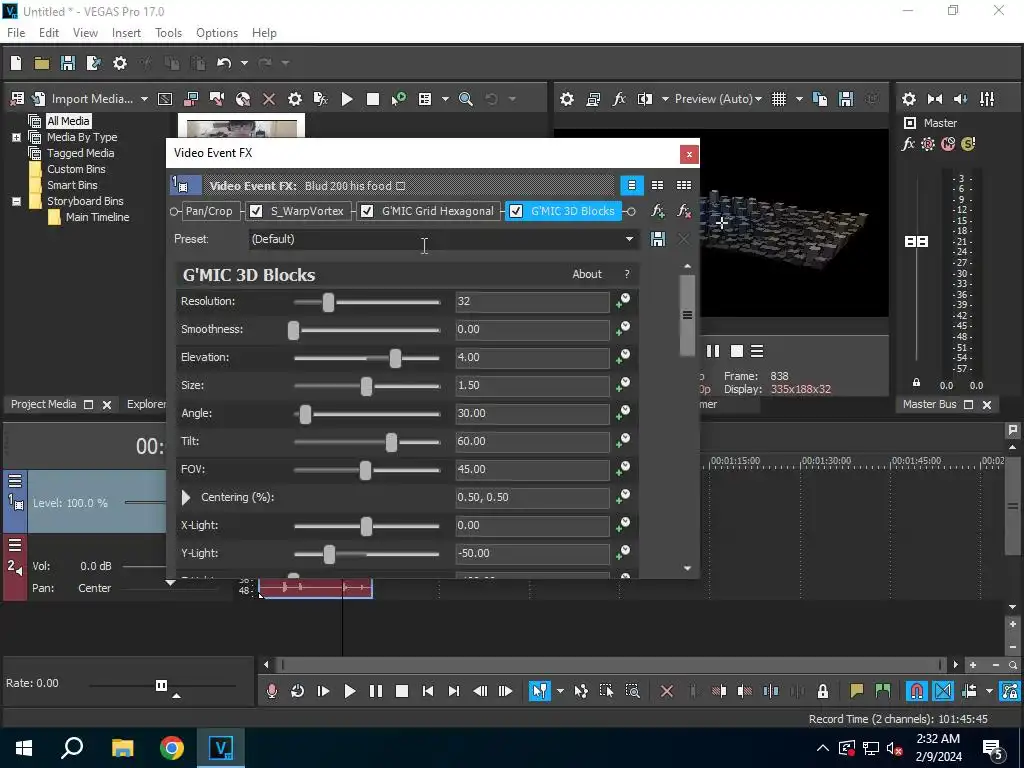
Task: Animate the Elevation parameter icon
Action: [x=624, y=357]
